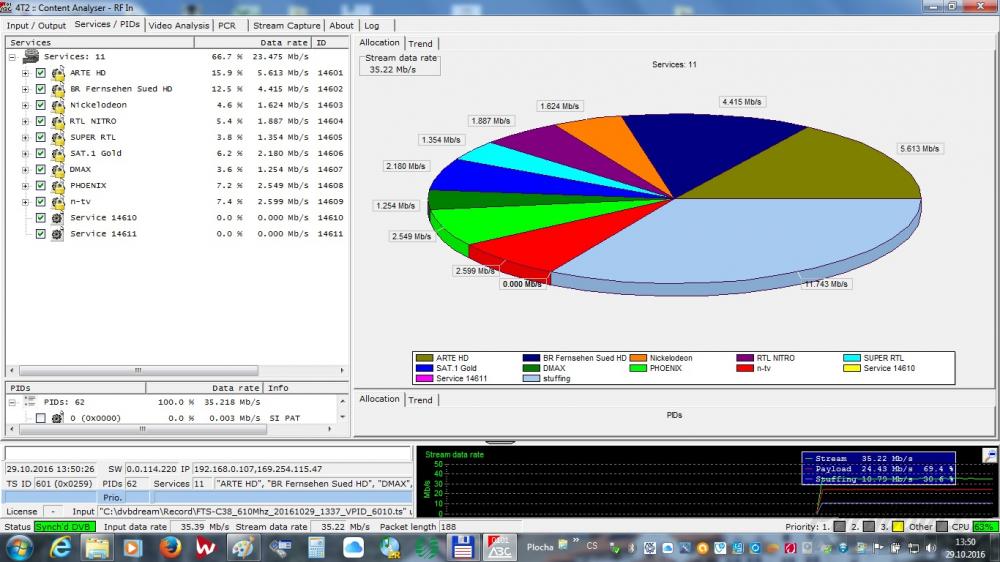Click the ARTE HD service icon
The image size is (1000, 562).
pyautogui.click(x=58, y=73)
